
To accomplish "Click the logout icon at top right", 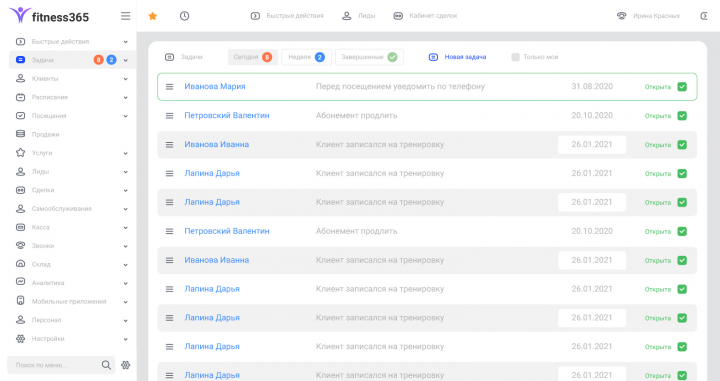I will click(x=704, y=16).
